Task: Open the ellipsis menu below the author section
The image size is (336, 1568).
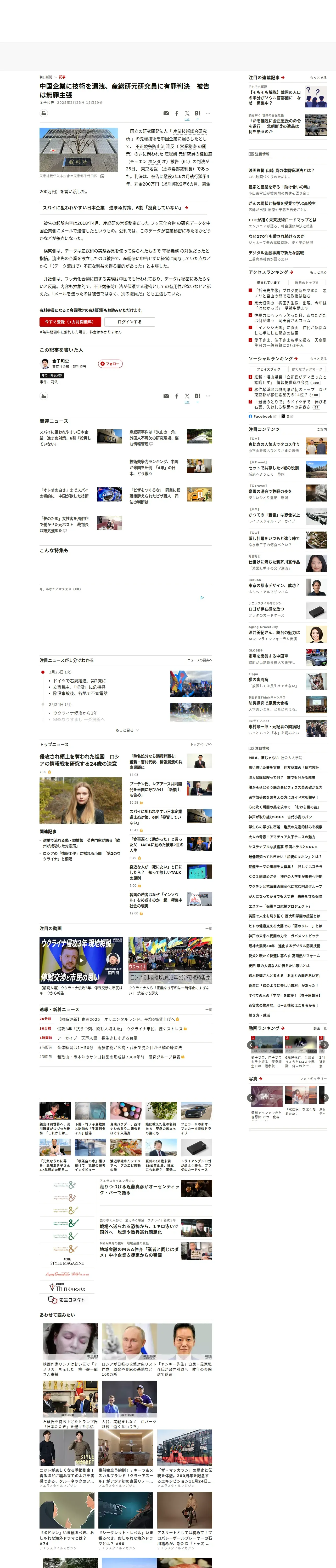Action: click(208, 396)
